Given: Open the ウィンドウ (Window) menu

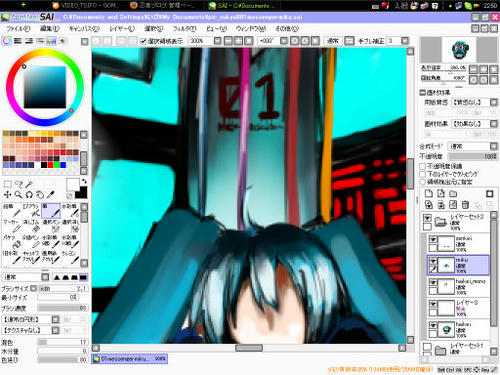Looking at the screenshot, I should pyautogui.click(x=251, y=29).
